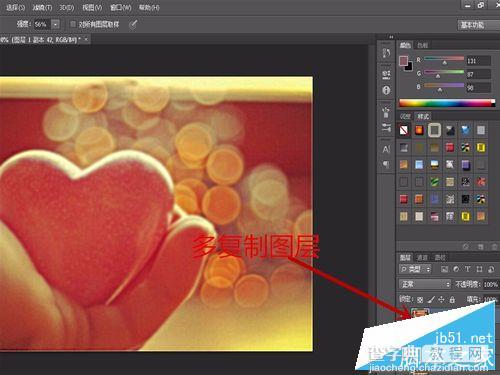Image resolution: width=500 pixels, height=375 pixels.
Task: Click the R red channel slider
Action: click(444, 59)
